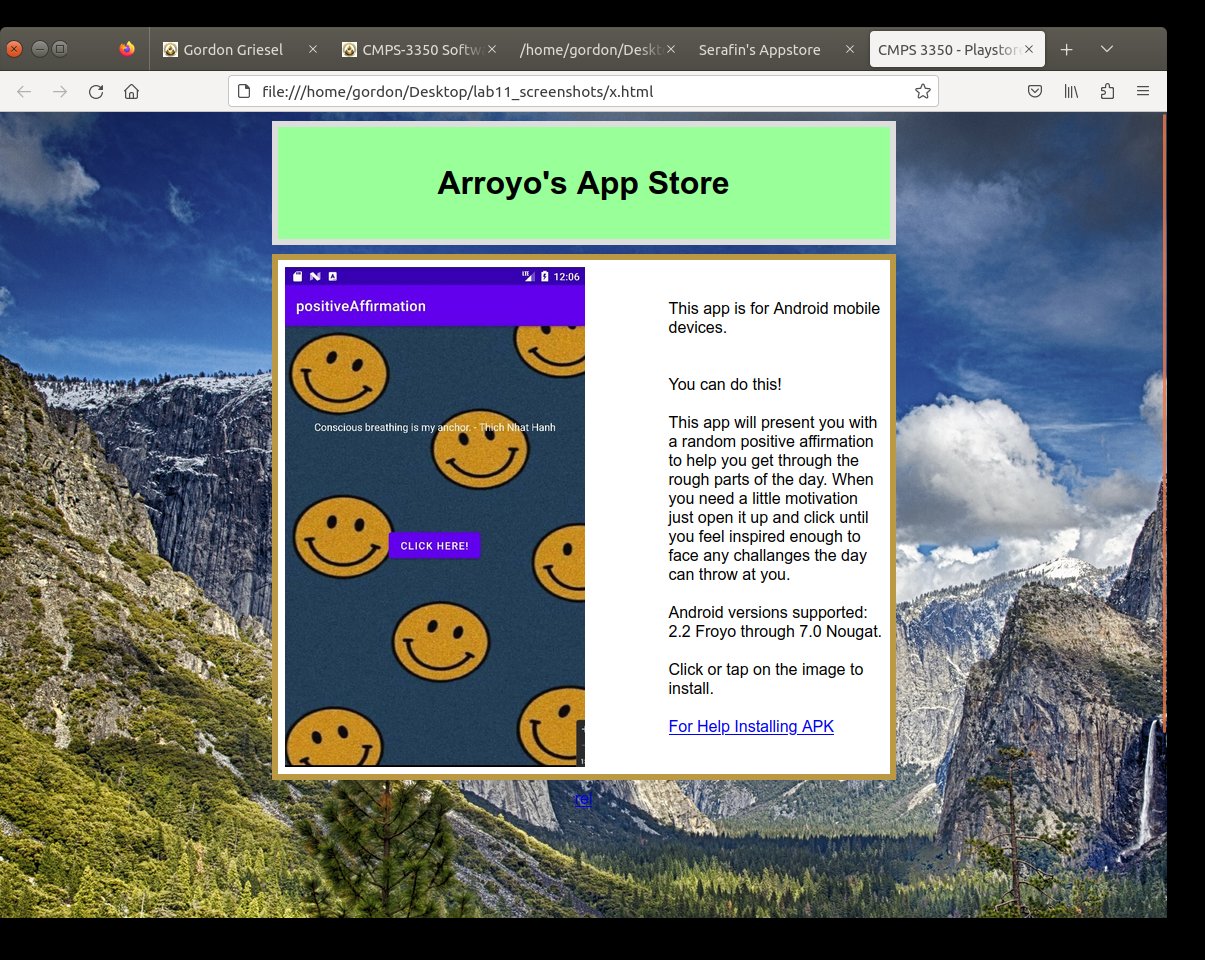Reload the current page
This screenshot has width=1205, height=960.
coord(96,92)
